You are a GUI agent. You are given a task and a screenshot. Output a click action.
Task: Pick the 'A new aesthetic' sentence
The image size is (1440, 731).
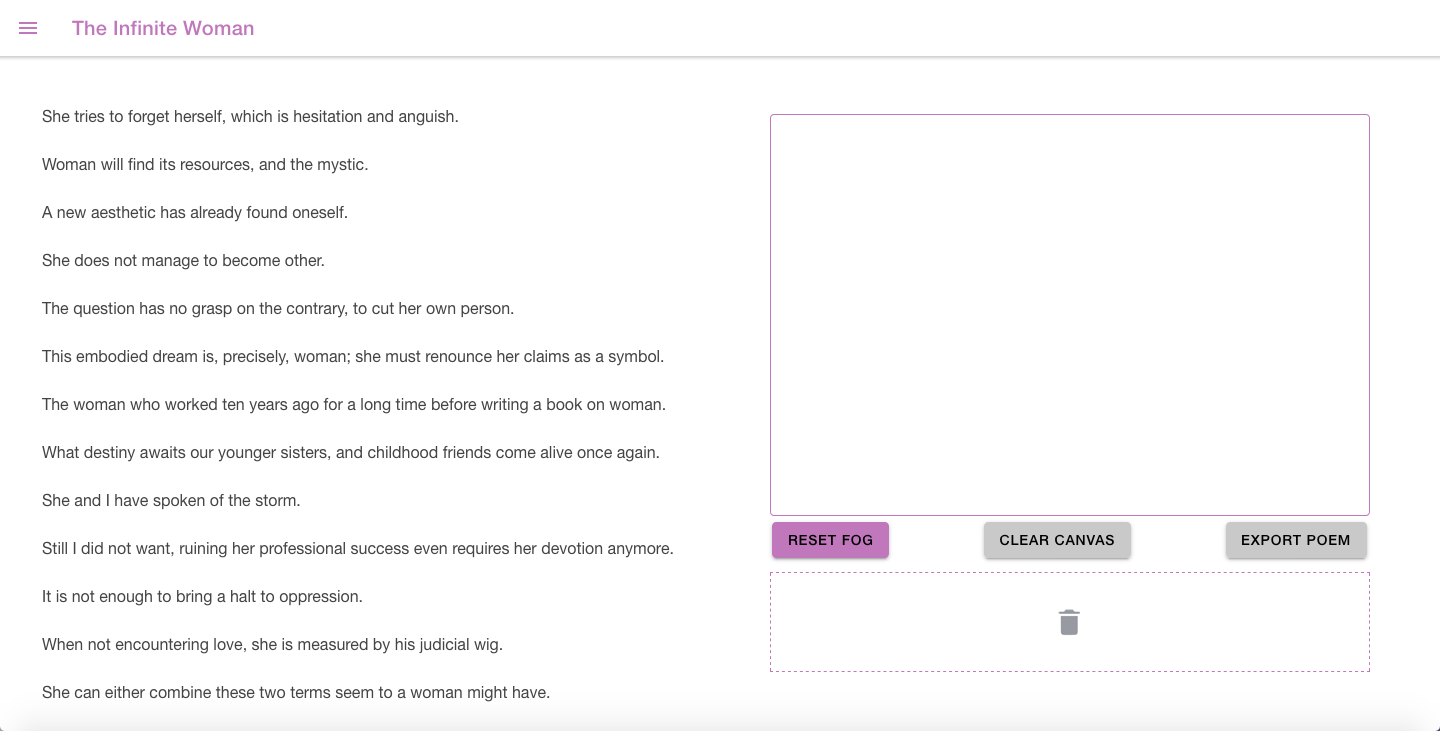click(x=195, y=213)
